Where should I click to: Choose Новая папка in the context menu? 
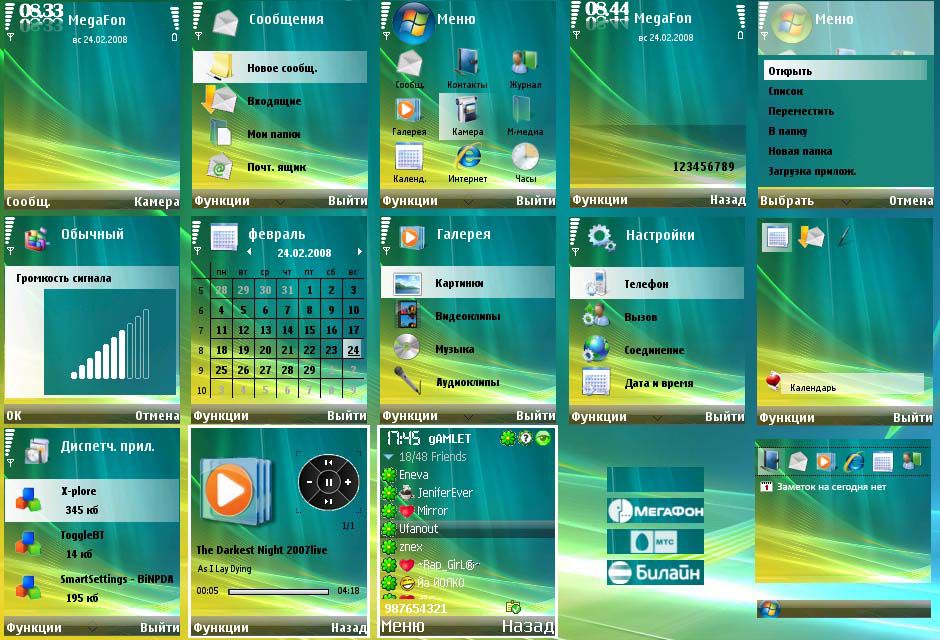click(801, 151)
